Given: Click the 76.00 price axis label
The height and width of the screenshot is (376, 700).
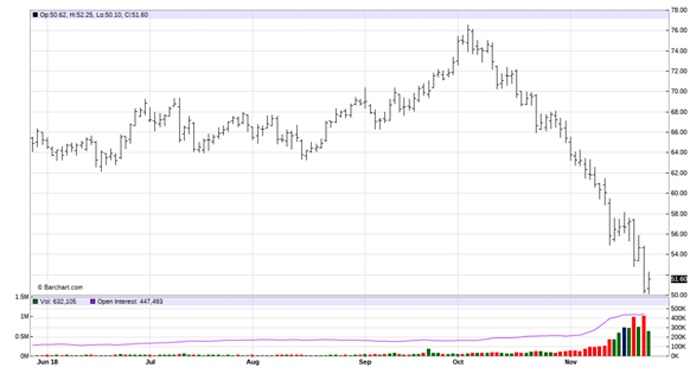Looking at the screenshot, I should pyautogui.click(x=679, y=30).
